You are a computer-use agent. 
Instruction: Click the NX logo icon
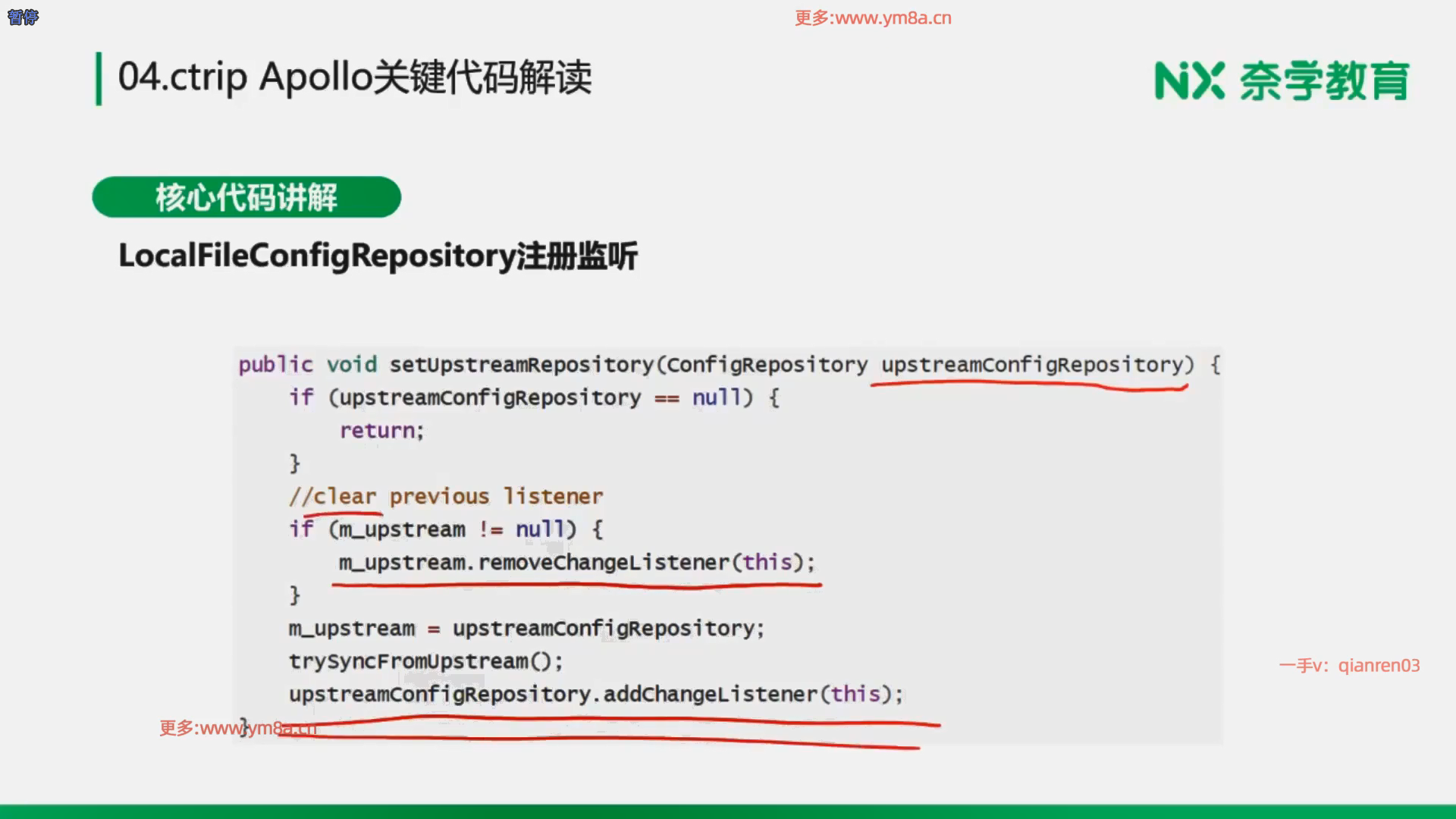1188,80
